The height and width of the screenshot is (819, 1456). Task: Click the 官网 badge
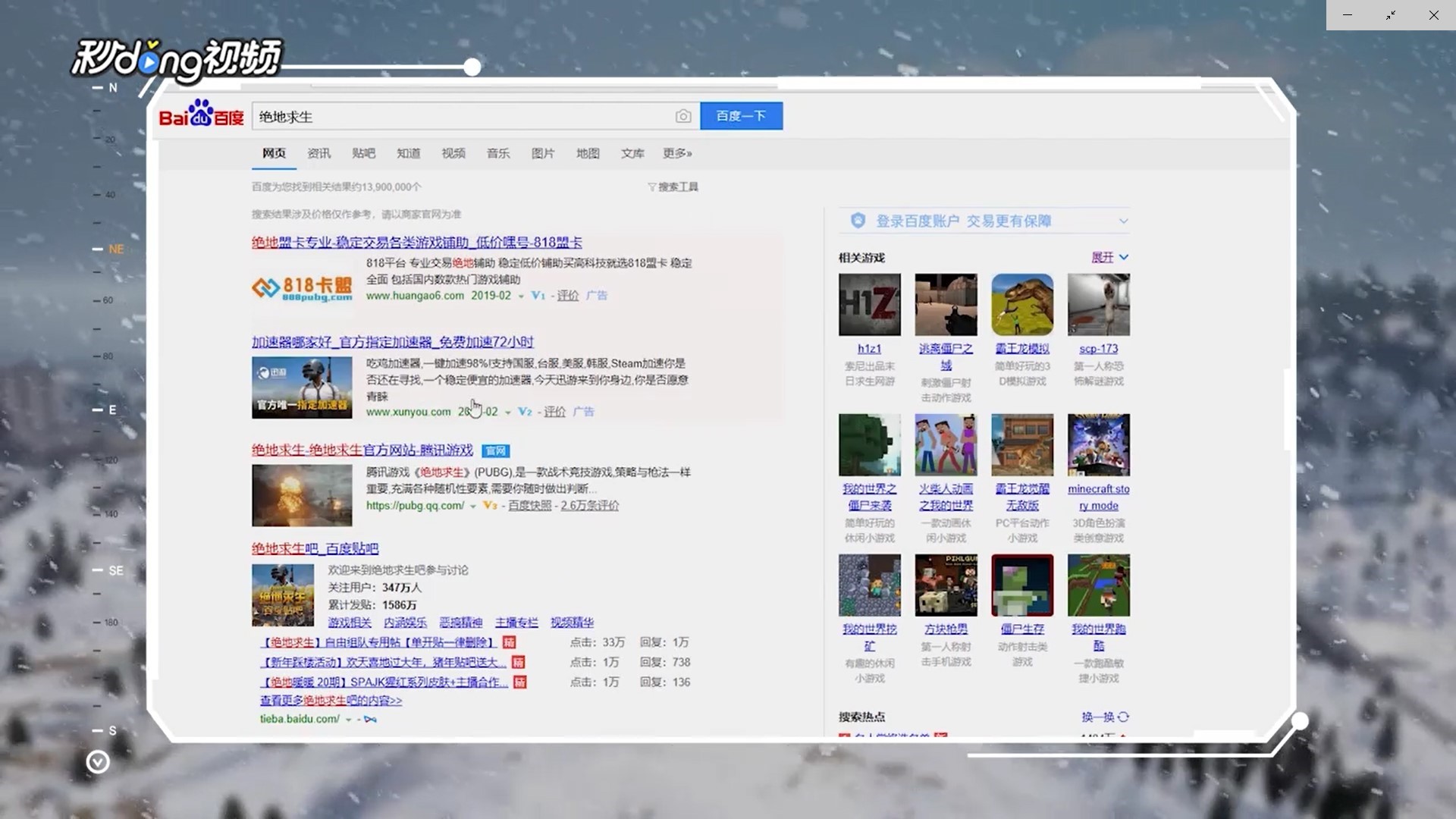496,450
